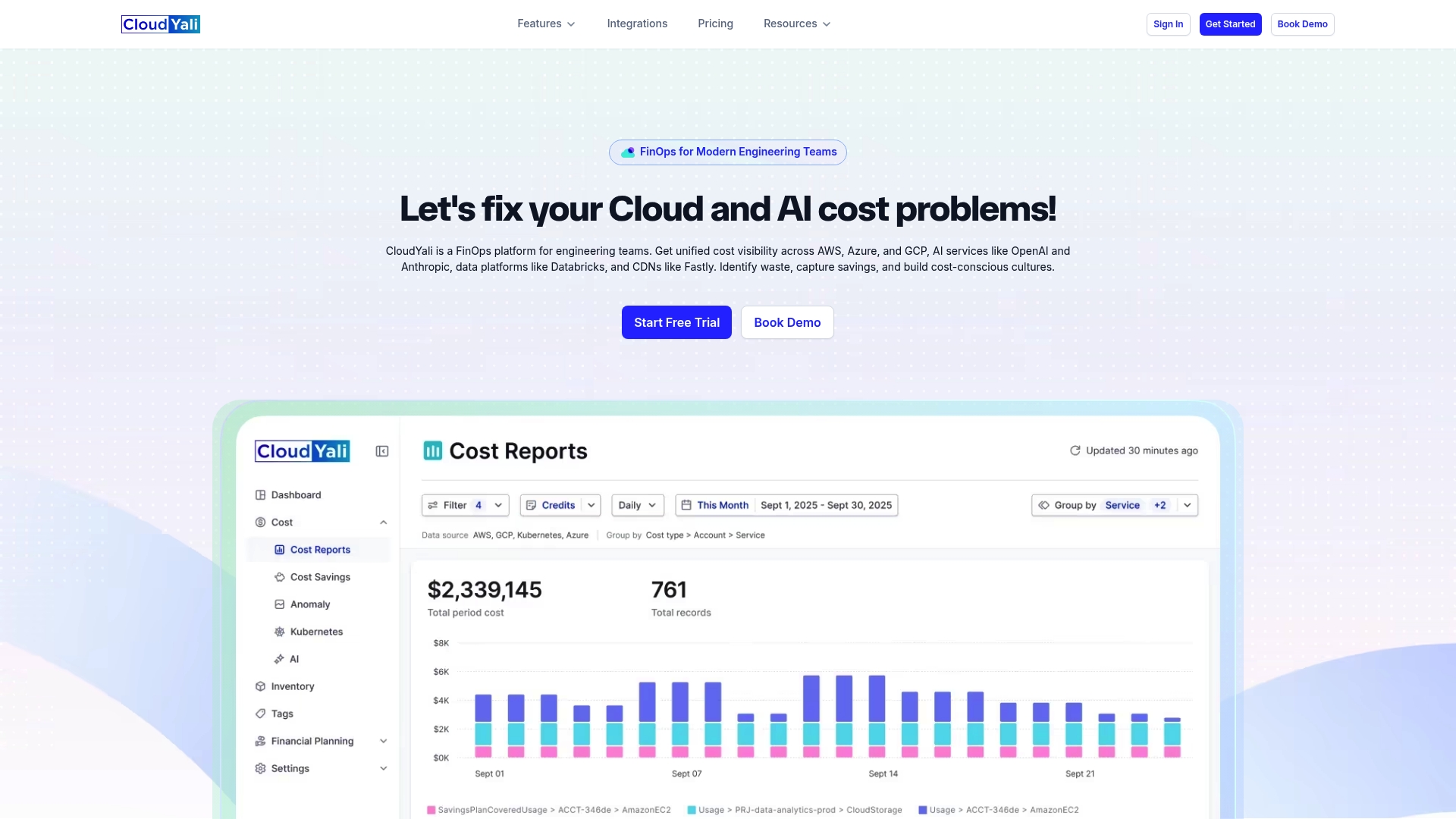Click the Financial Planning icon

260,741
